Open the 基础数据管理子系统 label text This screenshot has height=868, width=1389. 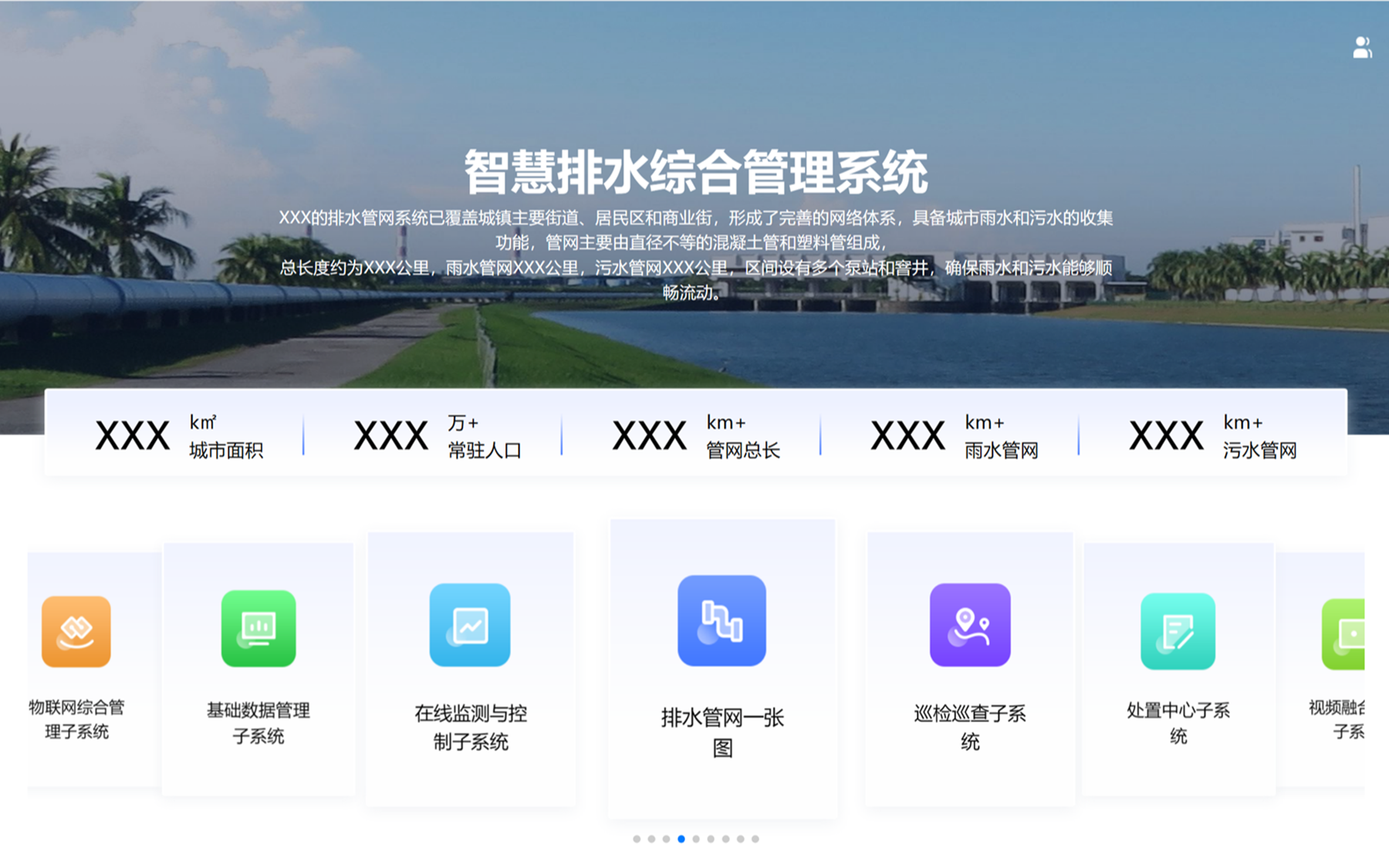(259, 723)
